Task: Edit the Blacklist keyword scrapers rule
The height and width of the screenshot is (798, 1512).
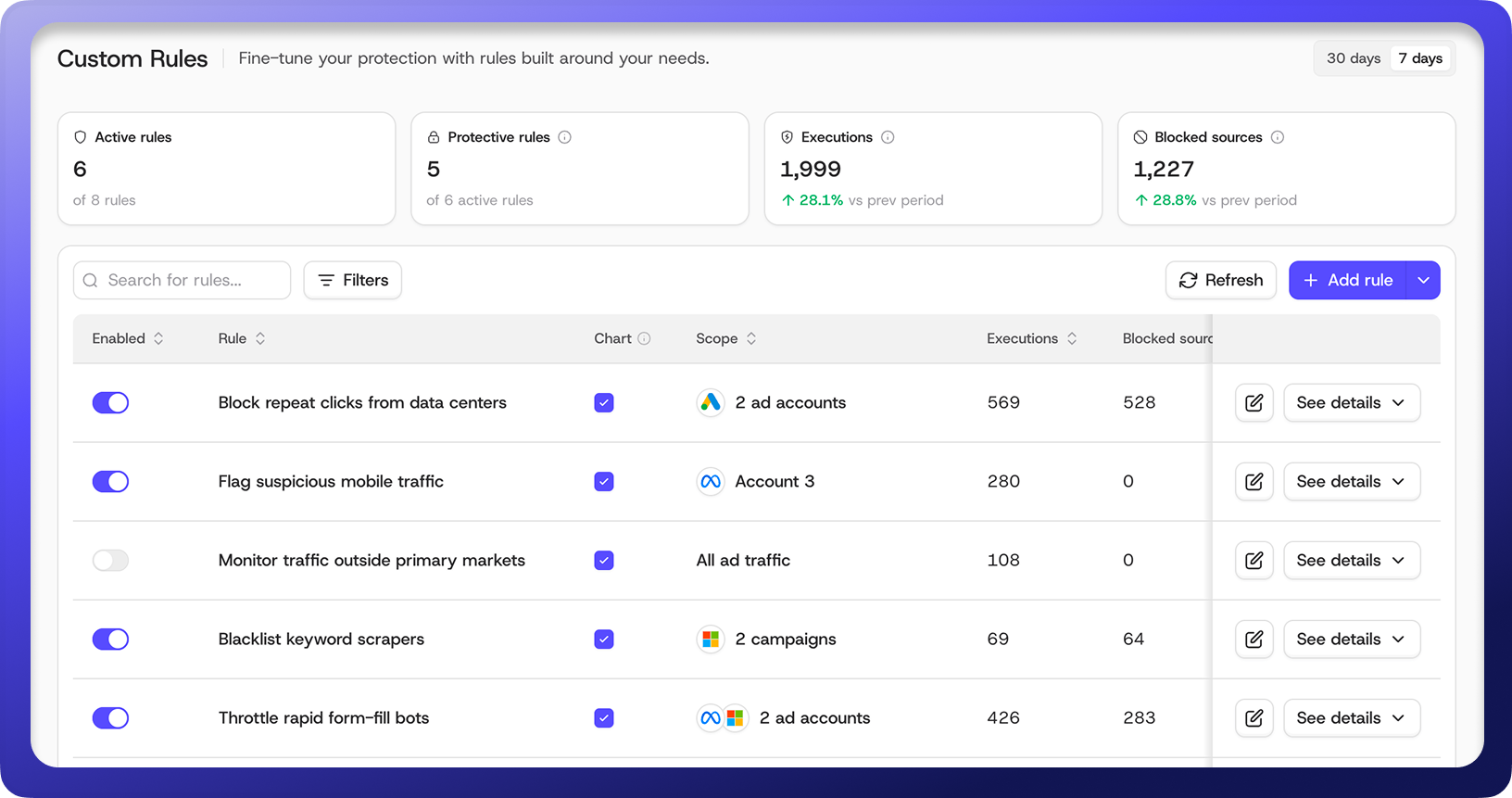Action: click(1254, 639)
